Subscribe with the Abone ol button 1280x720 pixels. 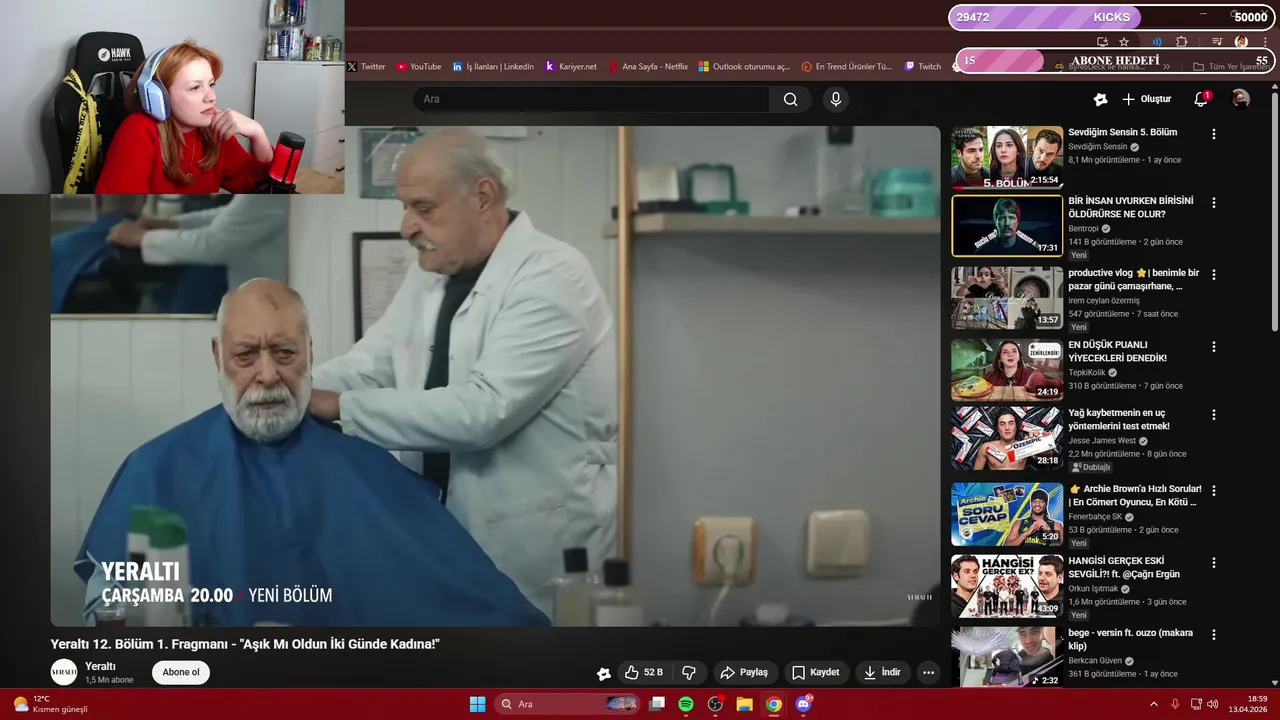[181, 672]
